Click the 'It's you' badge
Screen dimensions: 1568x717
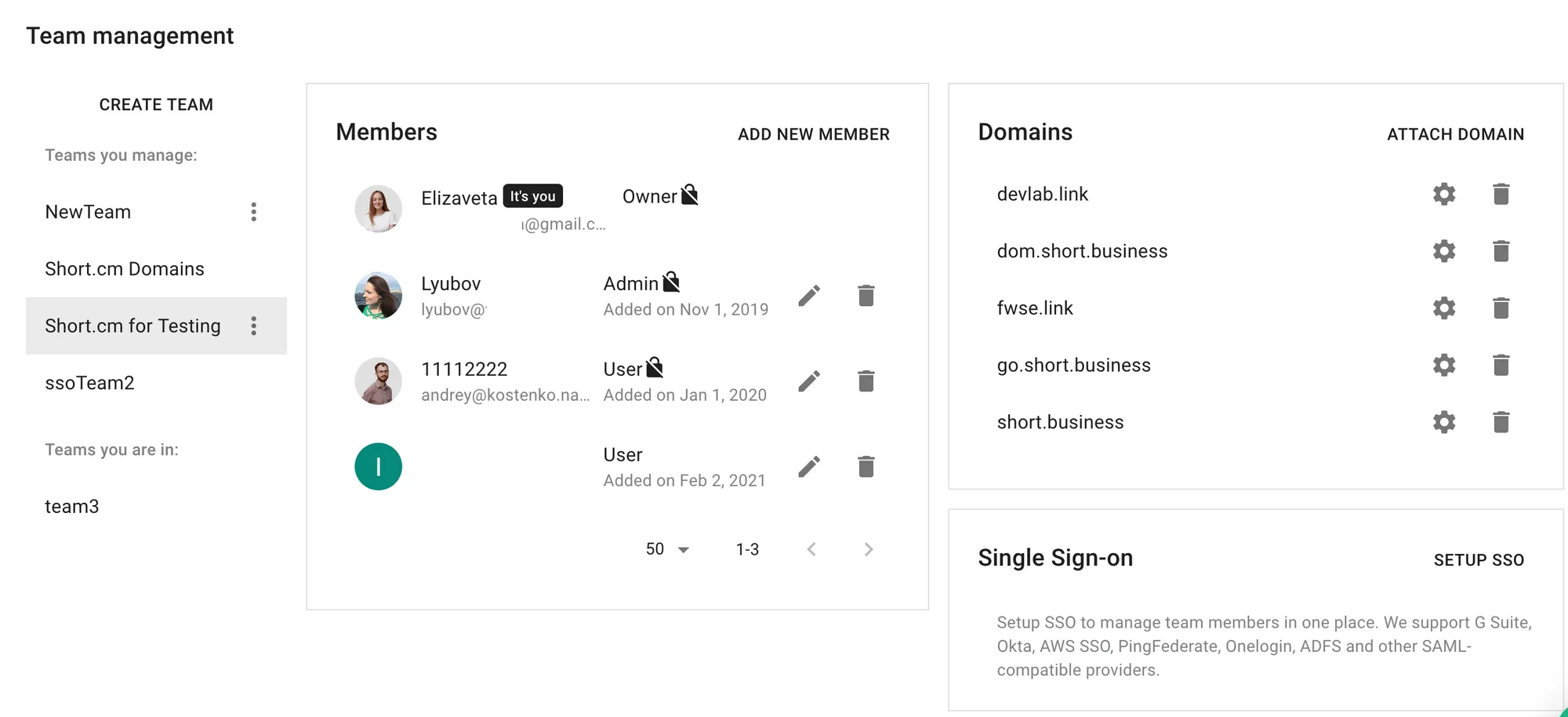533,195
